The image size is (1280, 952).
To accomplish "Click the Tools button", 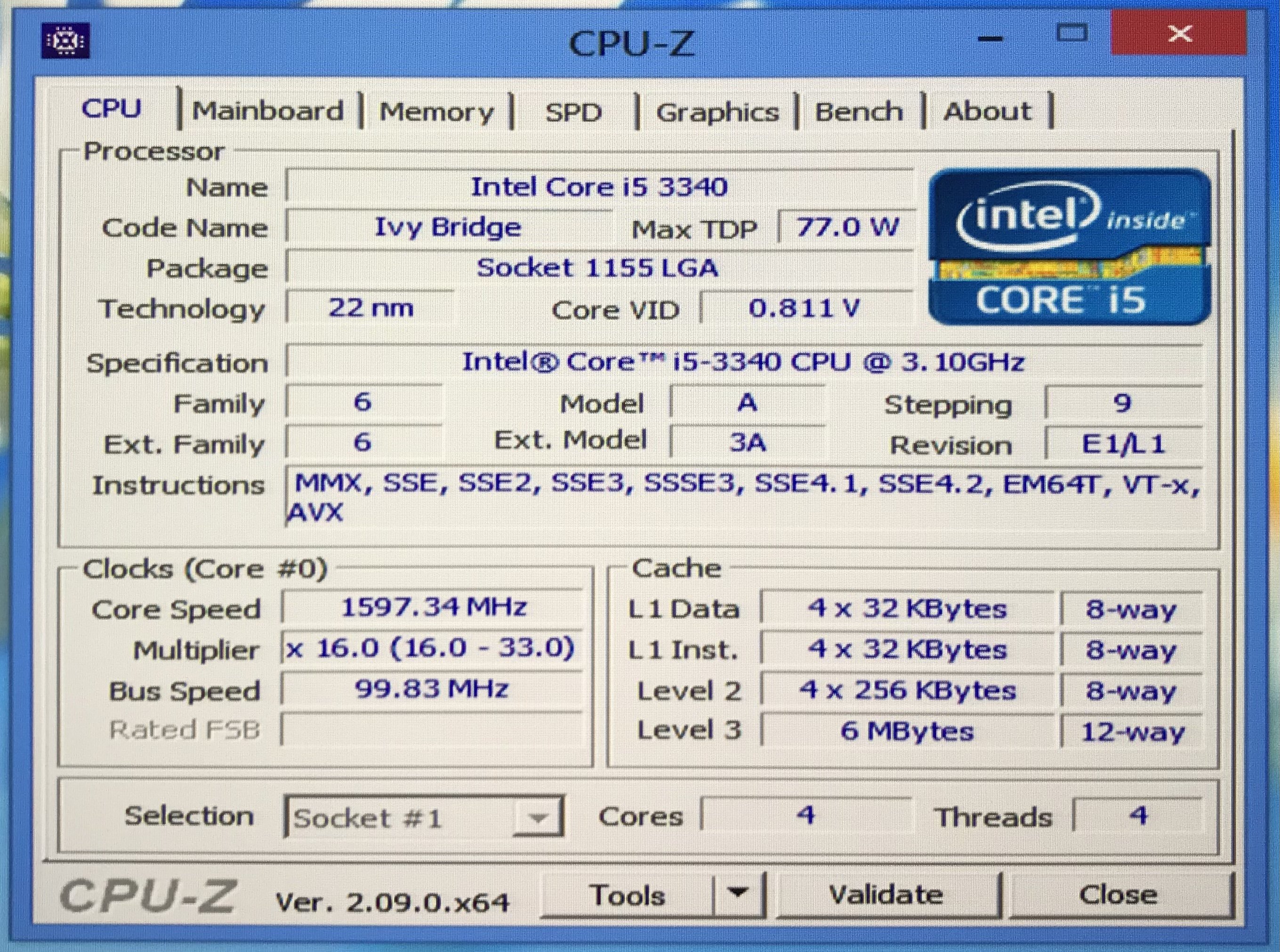I will click(628, 896).
